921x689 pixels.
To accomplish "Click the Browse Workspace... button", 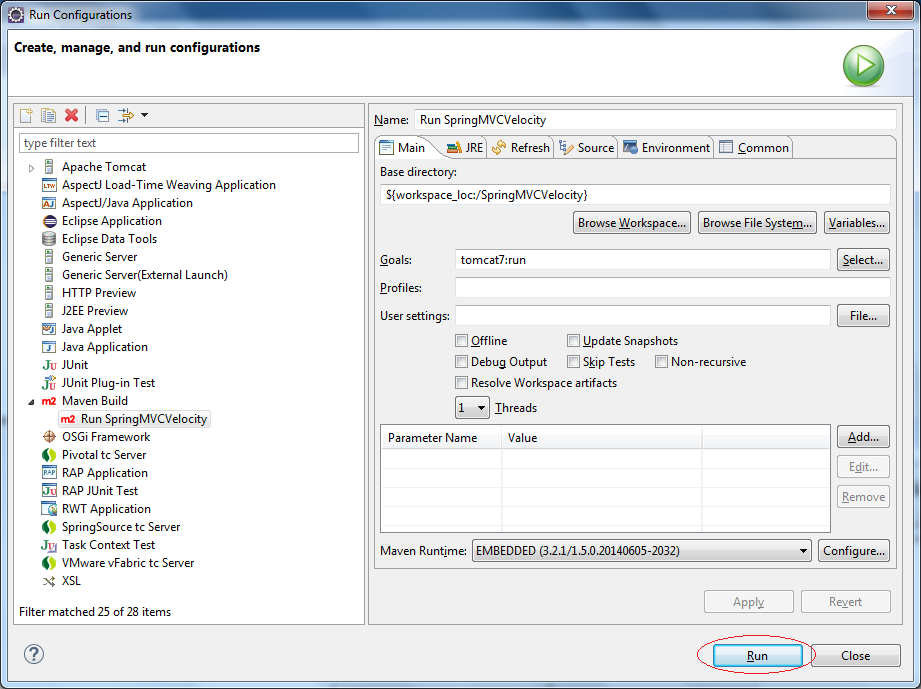I will tap(632, 223).
